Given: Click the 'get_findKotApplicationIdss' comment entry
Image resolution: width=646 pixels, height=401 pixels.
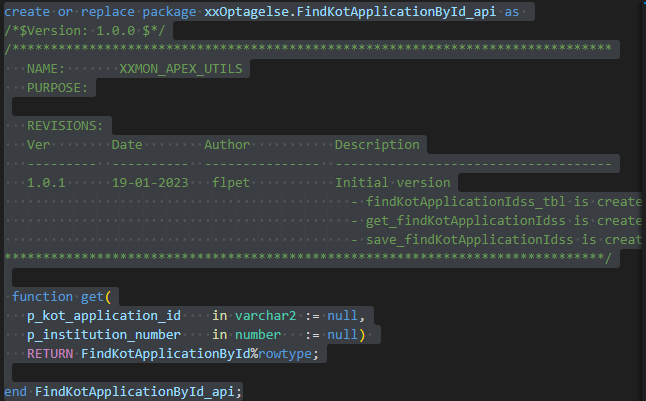Looking at the screenshot, I should coord(467,221).
